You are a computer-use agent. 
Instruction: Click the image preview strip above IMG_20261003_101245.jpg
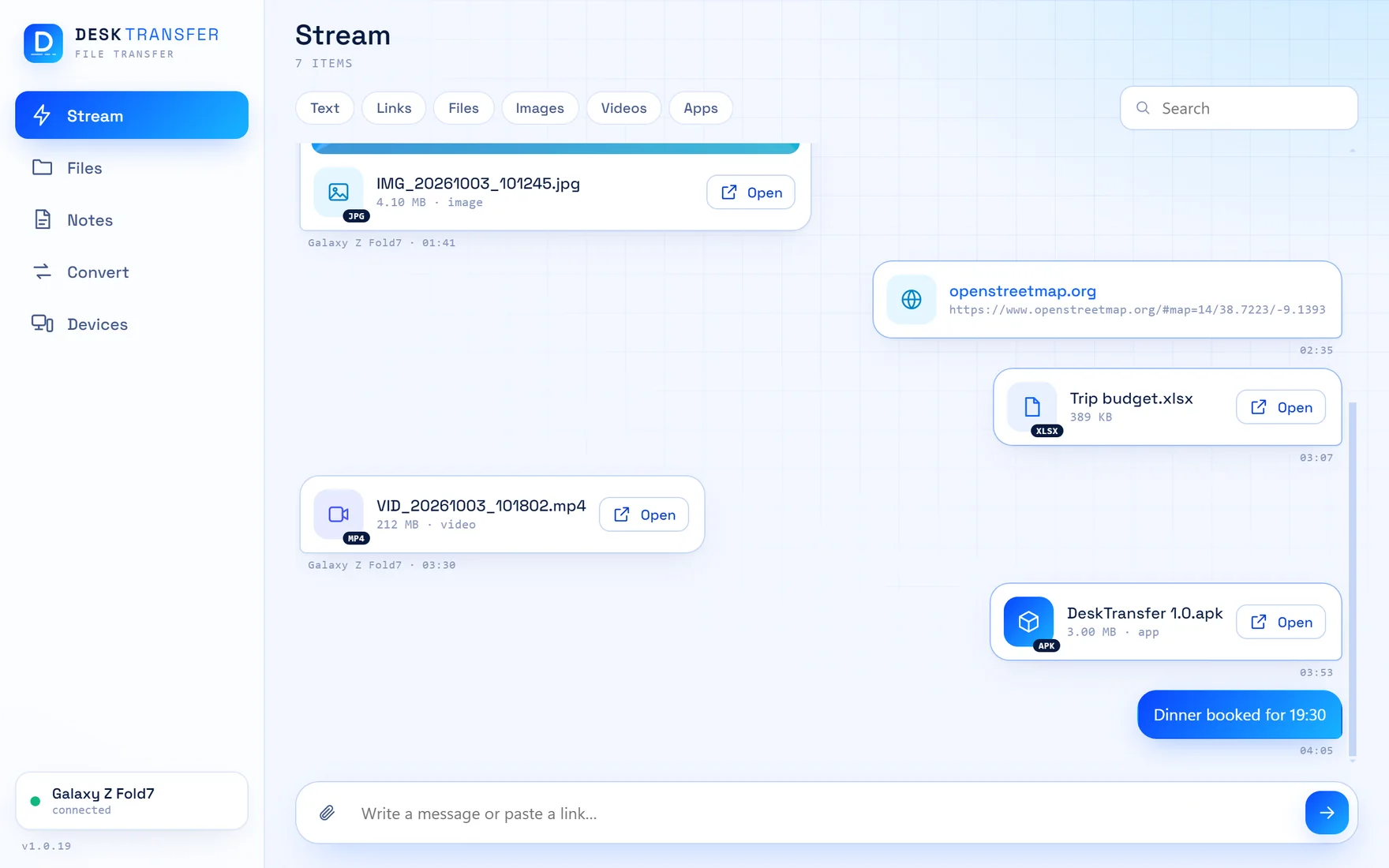tap(556, 148)
